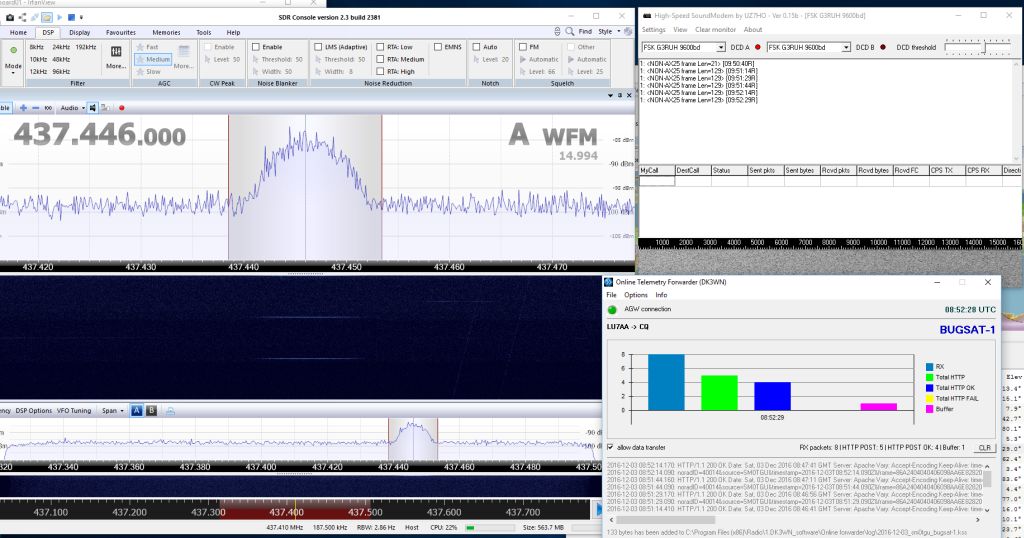Screen dimensions: 1024x538
Task: Click the SoundModem monitor vertical scrollbar
Action: pyautogui.click(x=1016, y=111)
